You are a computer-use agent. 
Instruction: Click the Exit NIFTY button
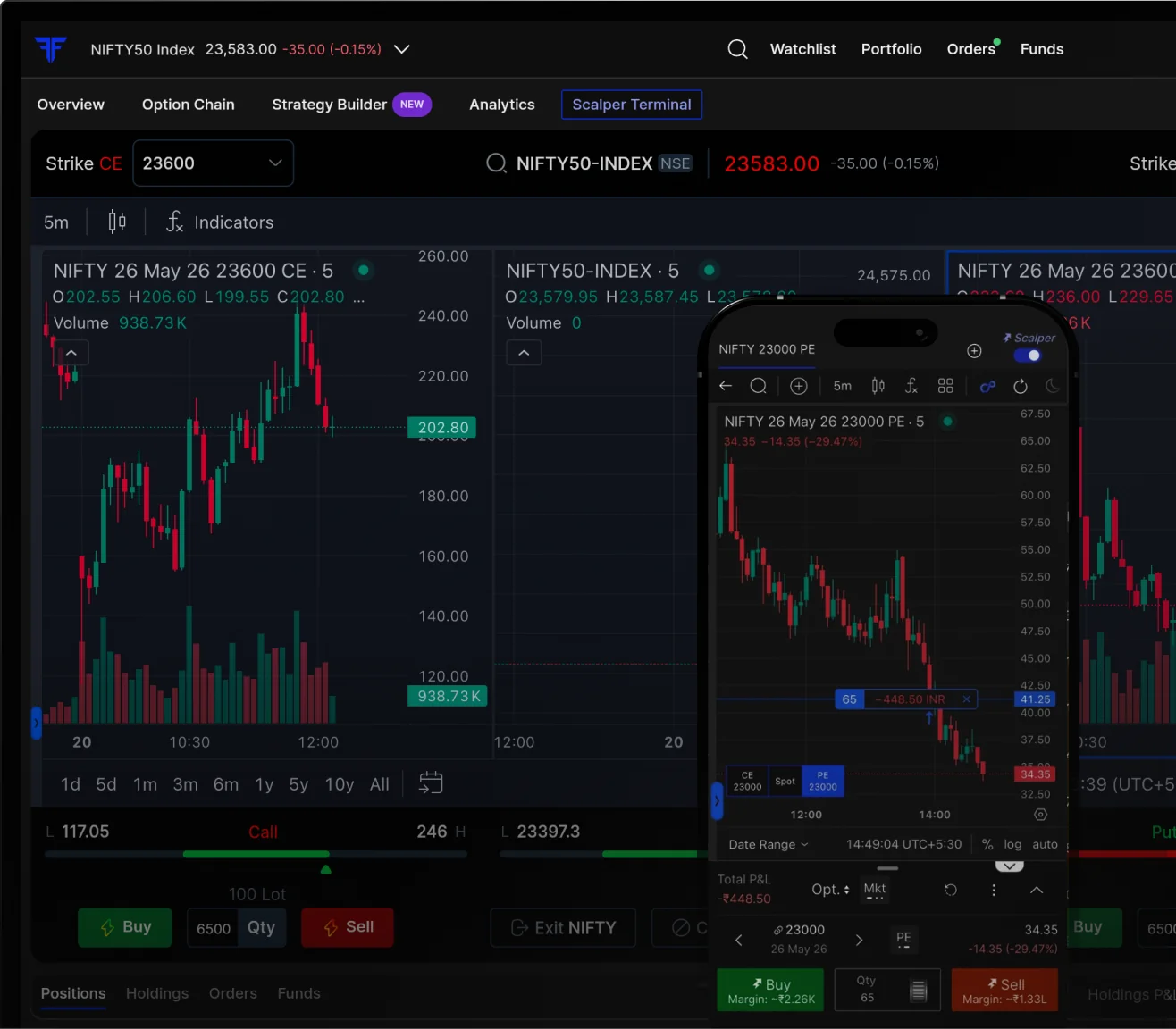pos(563,928)
